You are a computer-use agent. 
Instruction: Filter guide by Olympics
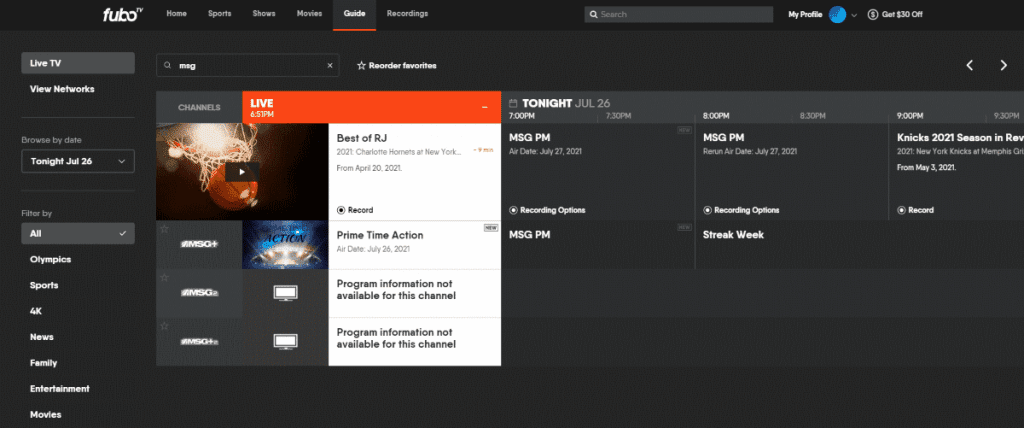50,259
